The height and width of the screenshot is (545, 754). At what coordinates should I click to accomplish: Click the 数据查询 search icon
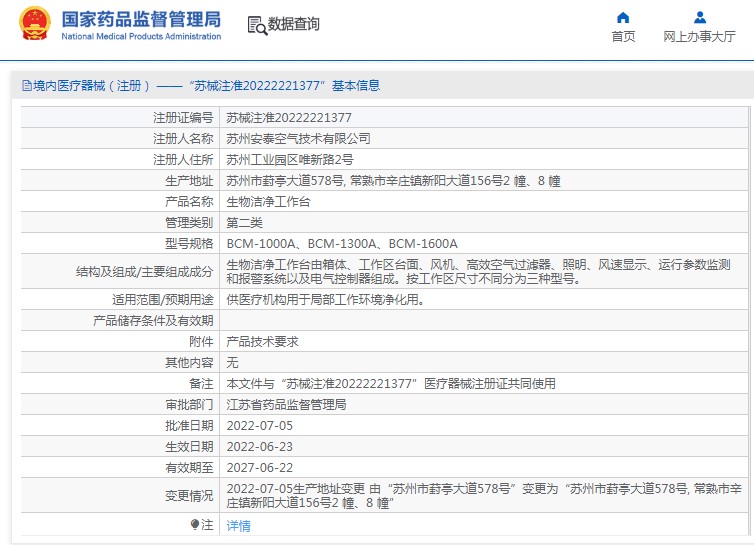pos(257,25)
